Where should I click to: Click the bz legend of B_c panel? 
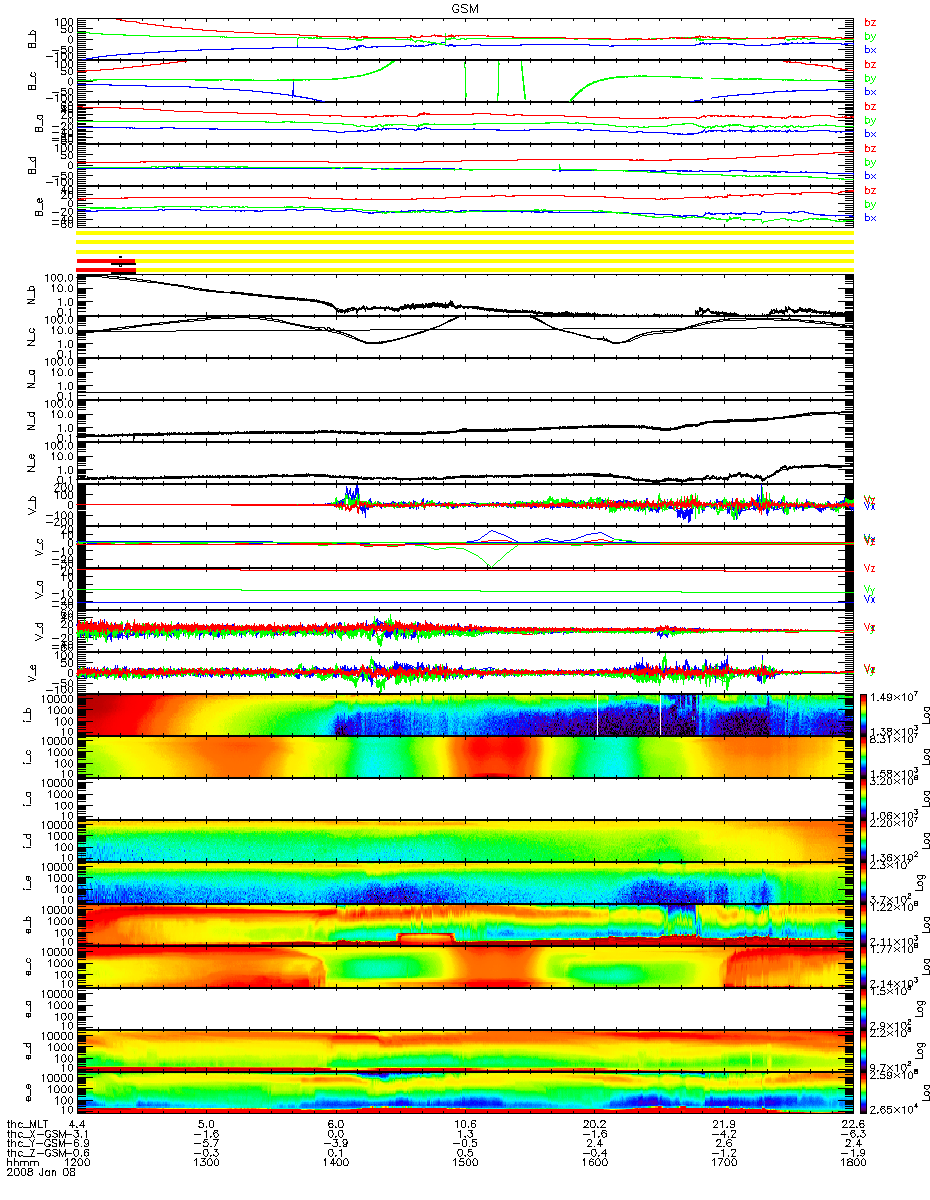(870, 65)
